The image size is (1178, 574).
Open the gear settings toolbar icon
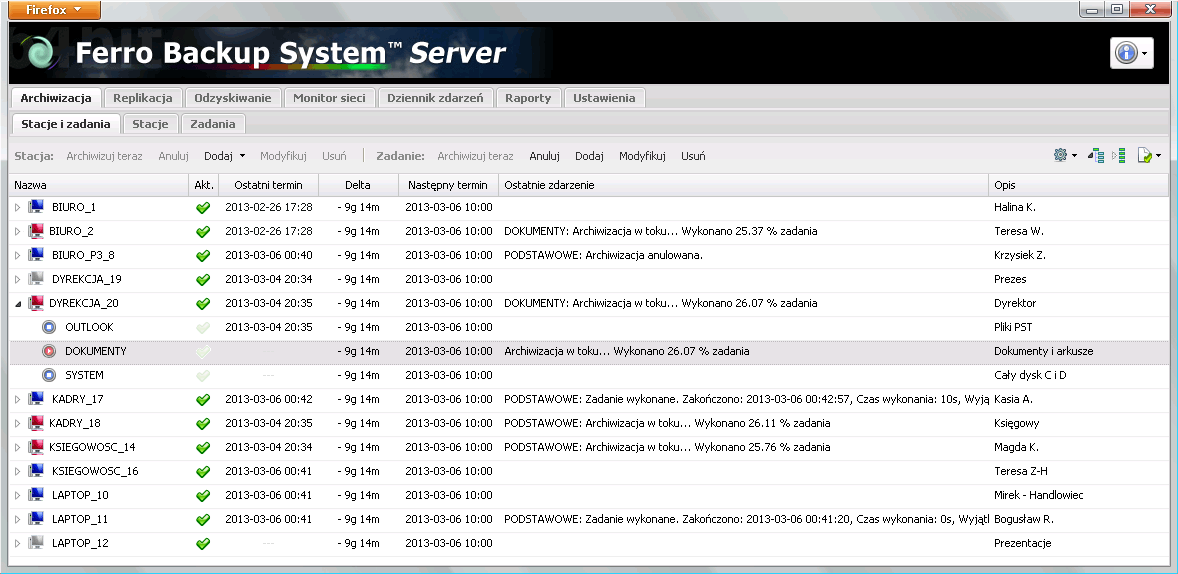tap(1061, 156)
